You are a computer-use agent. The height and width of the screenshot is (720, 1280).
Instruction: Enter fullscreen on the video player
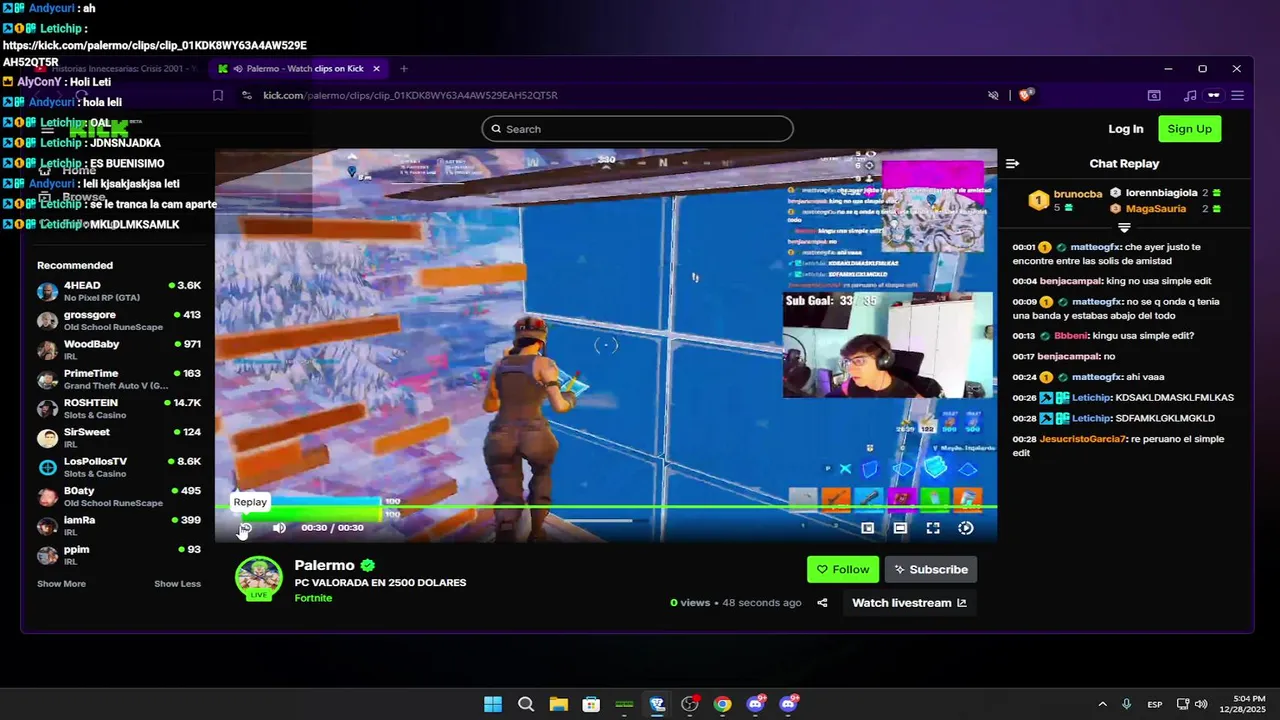point(933,528)
